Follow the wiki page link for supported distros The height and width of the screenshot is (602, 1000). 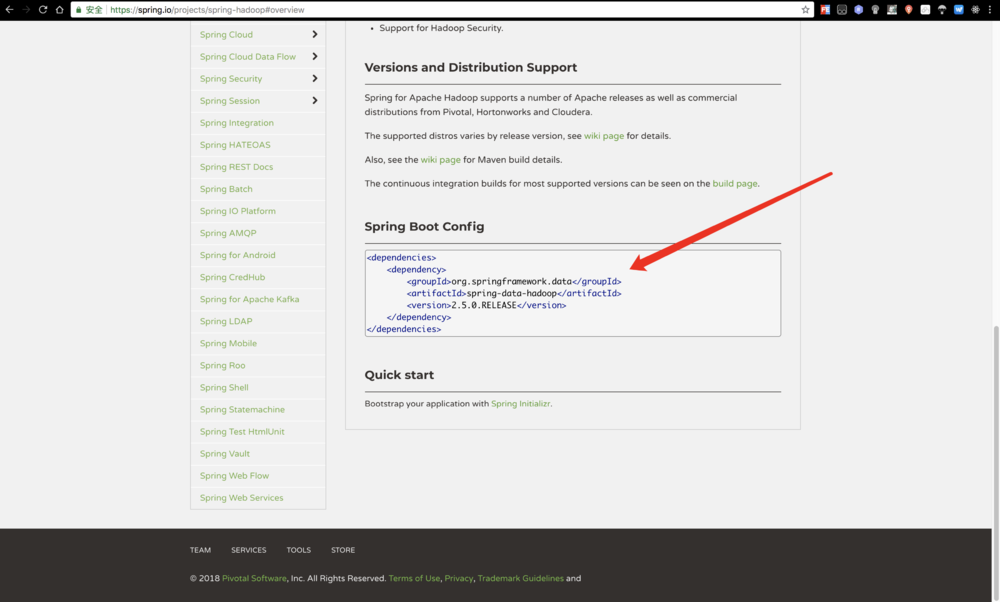point(604,136)
